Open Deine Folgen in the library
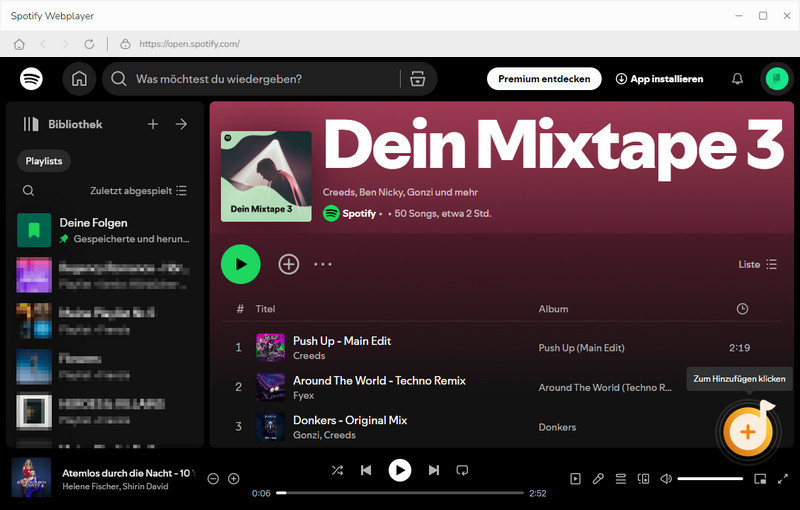 pyautogui.click(x=105, y=230)
